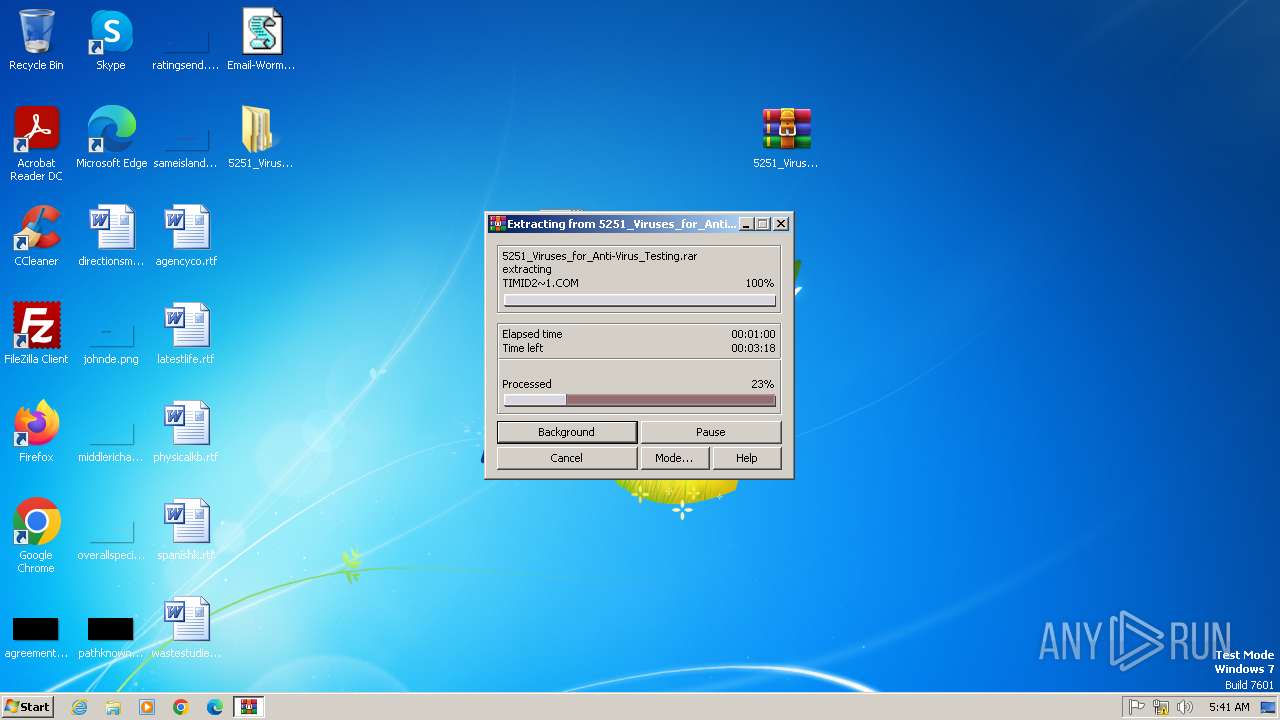
Task: Select physicalkb.rtf document icon
Action: pyautogui.click(x=186, y=432)
